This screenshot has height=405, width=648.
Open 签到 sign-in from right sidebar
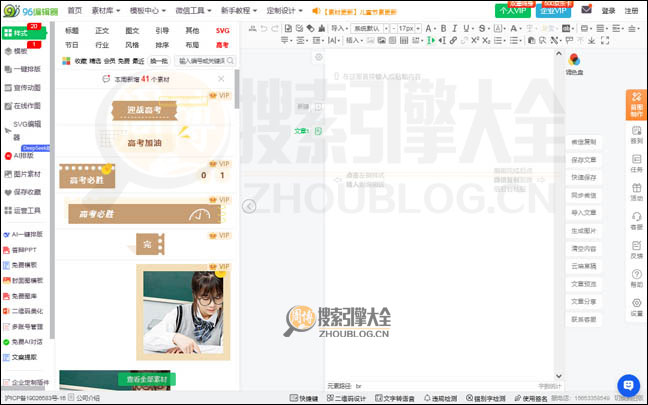tap(636, 135)
